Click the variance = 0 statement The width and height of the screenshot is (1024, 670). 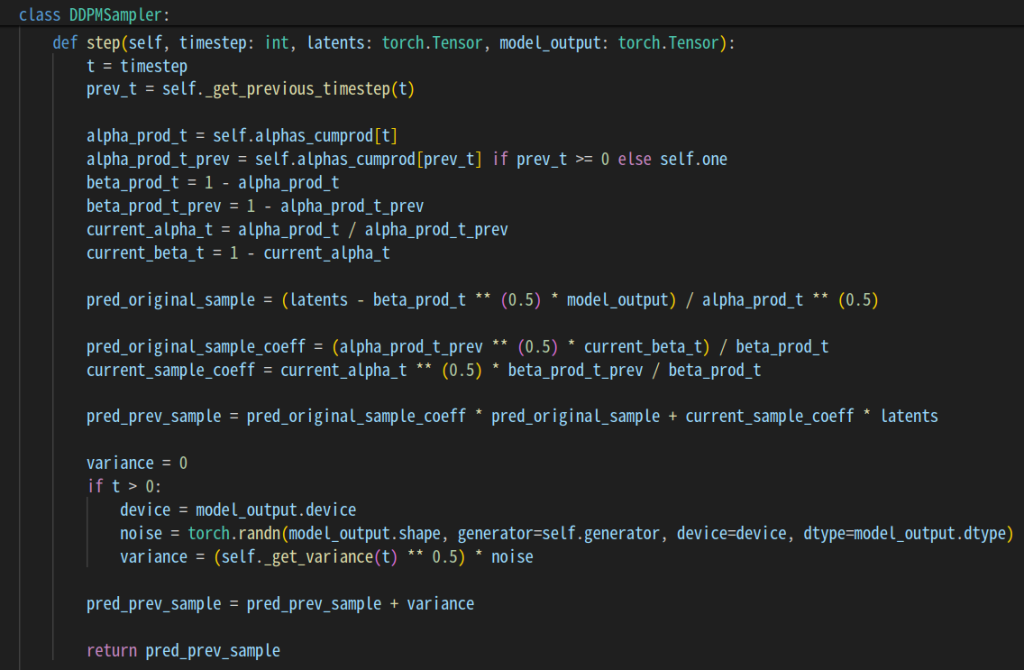click(x=137, y=463)
